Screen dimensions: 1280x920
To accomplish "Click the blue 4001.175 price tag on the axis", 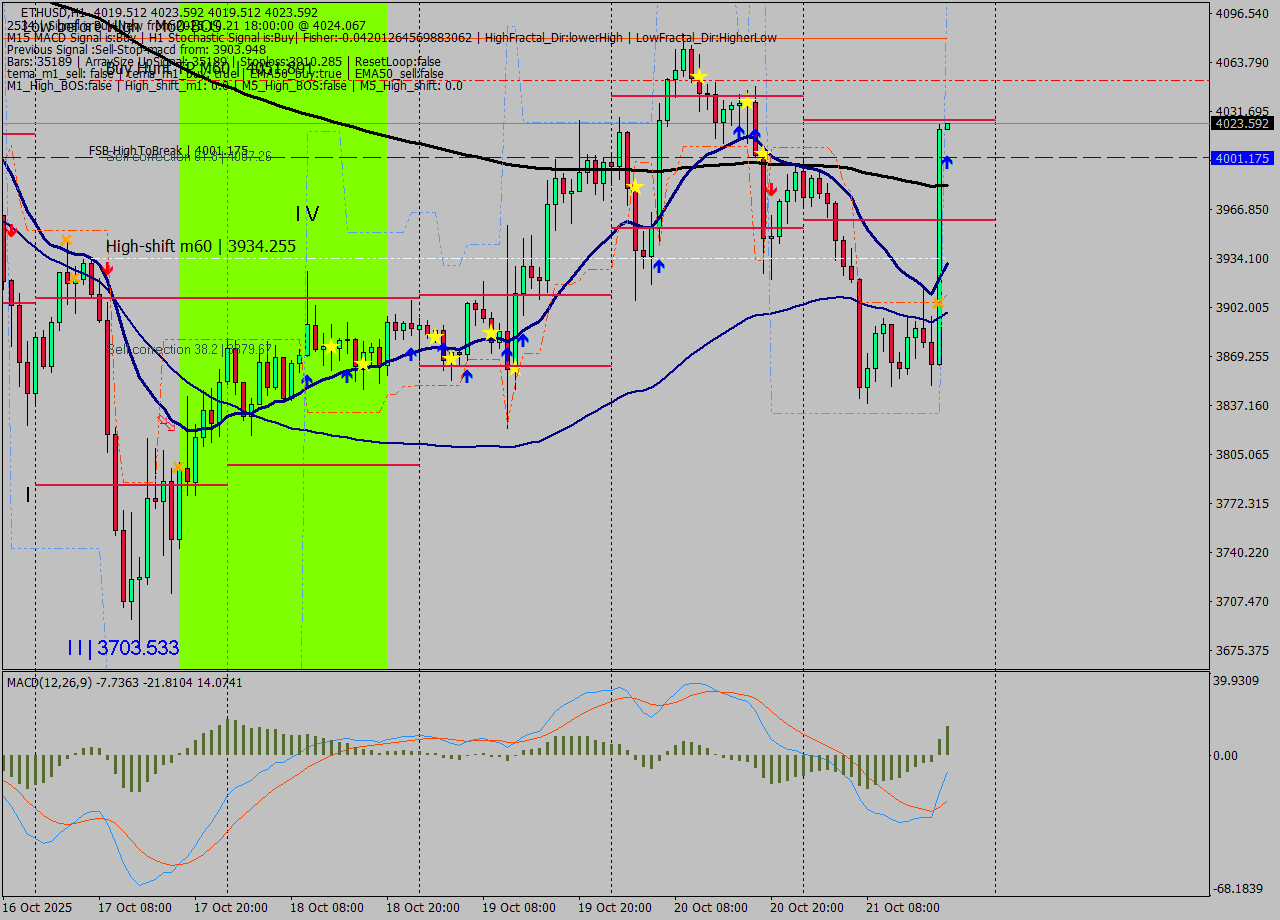I will coord(1240,158).
